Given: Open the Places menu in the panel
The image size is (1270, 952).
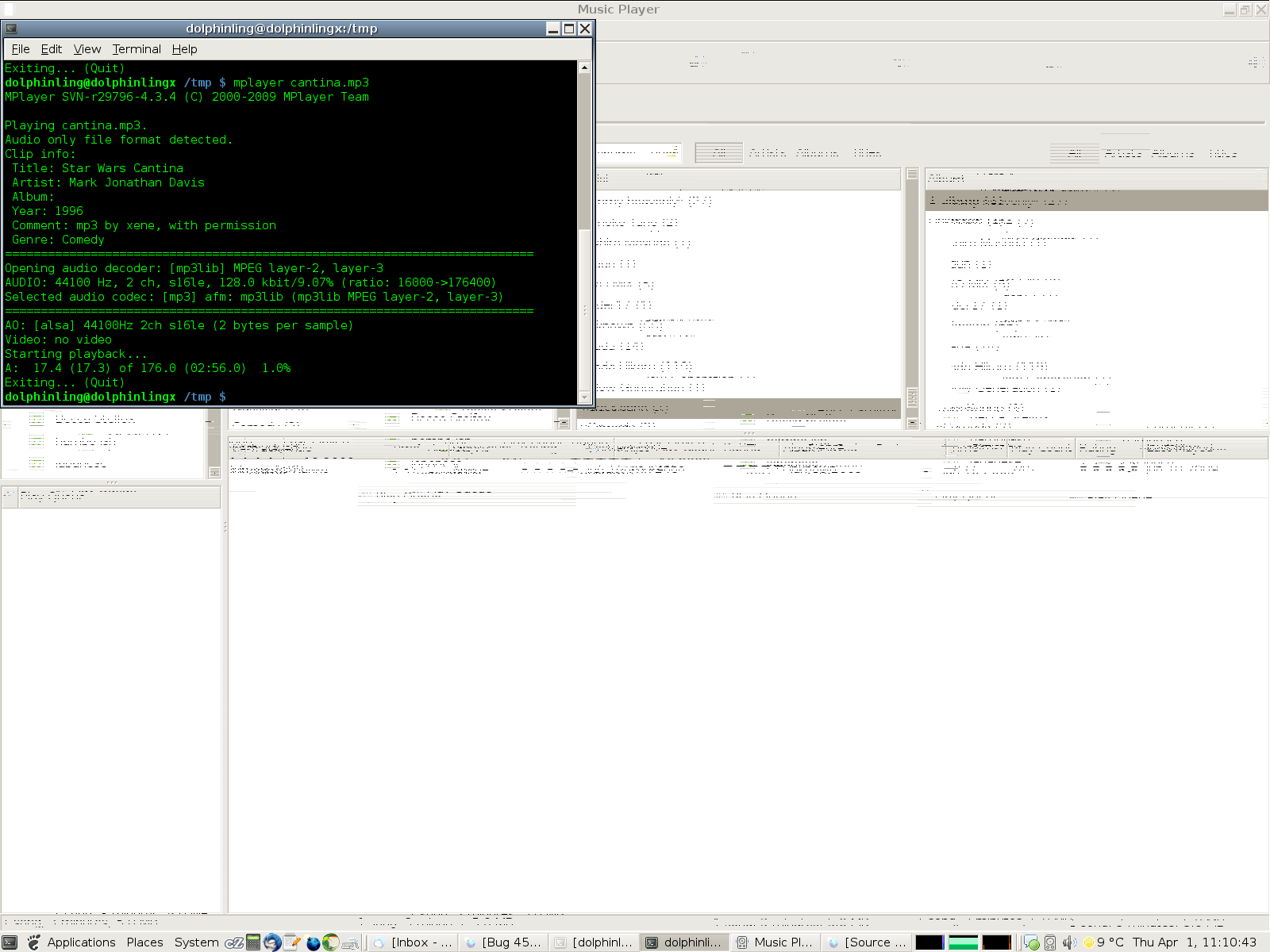Looking at the screenshot, I should pyautogui.click(x=144, y=942).
